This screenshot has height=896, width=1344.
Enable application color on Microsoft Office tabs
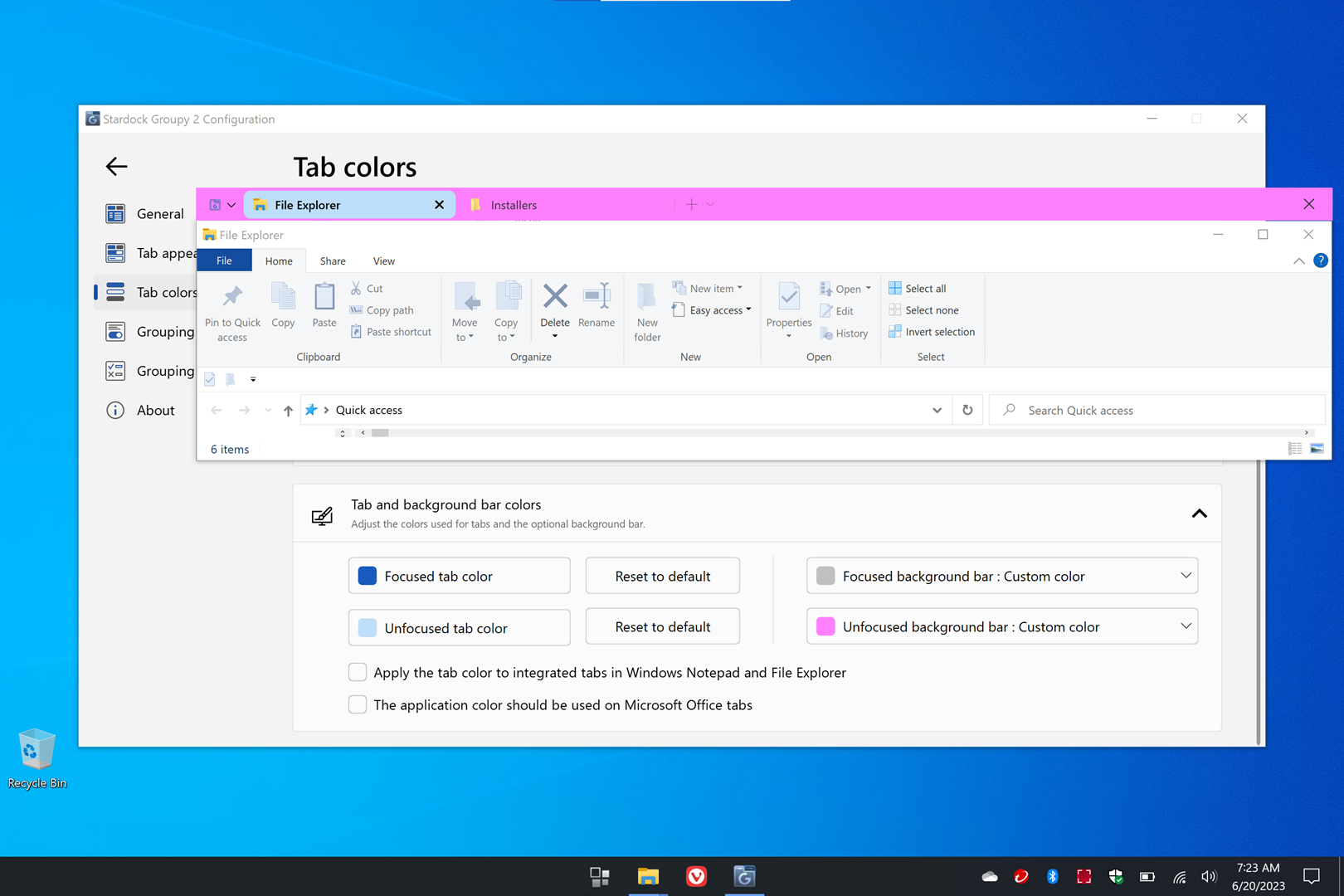point(358,704)
